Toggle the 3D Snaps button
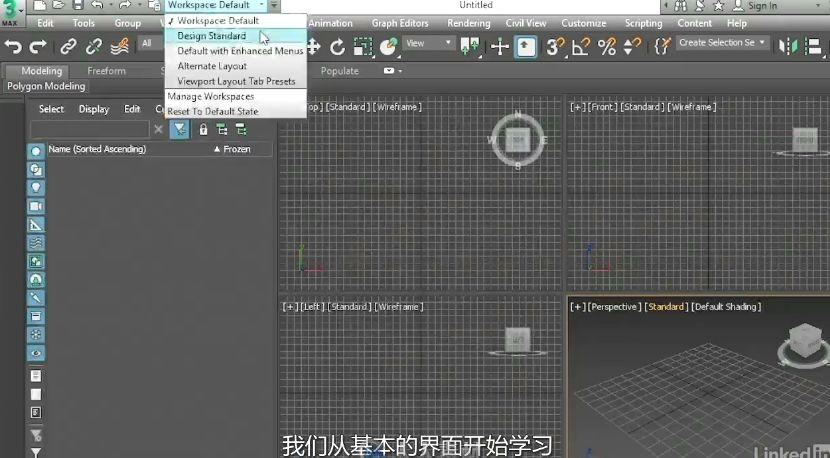This screenshot has height=458, width=830. pos(555,47)
